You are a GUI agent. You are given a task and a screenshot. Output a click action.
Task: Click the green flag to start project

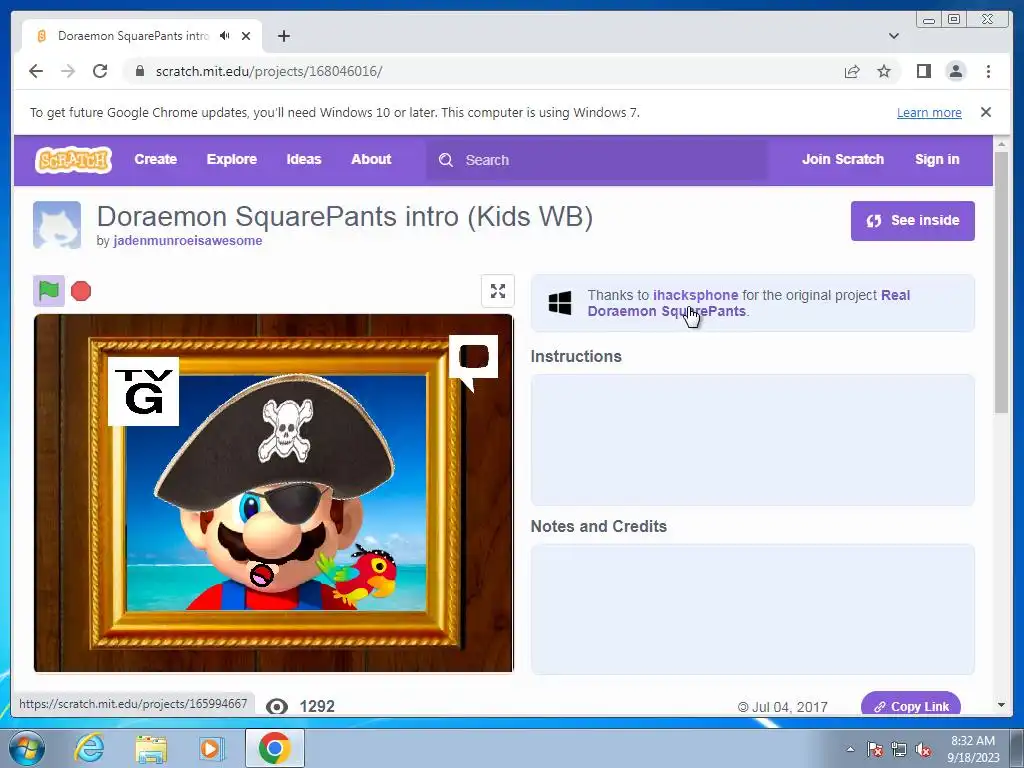[49, 291]
